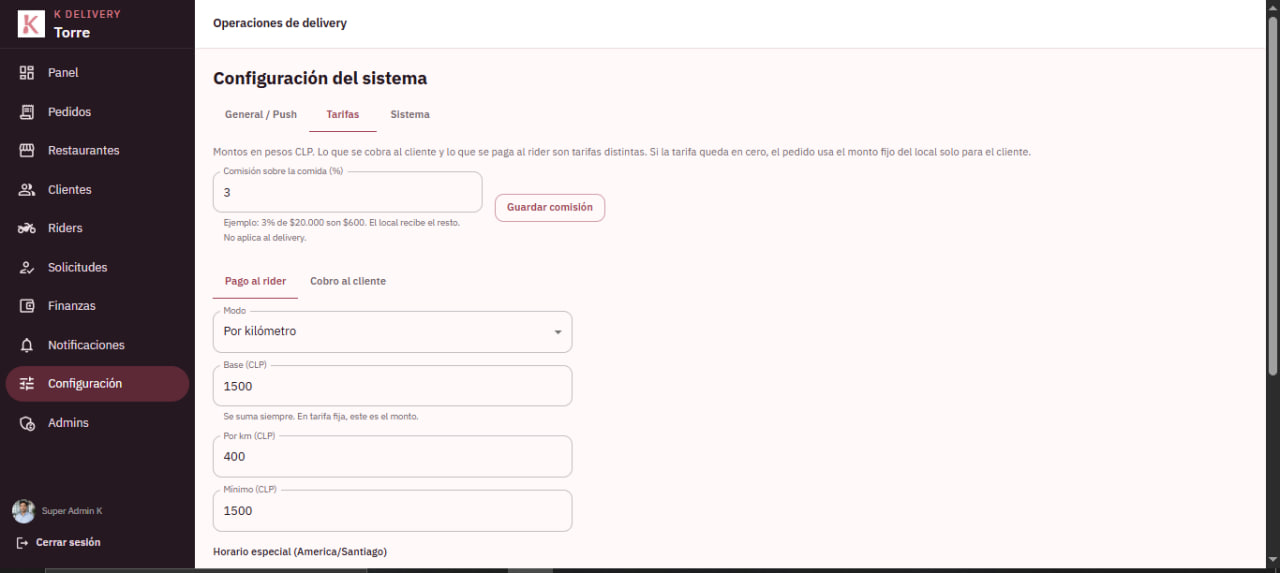Viewport: 1280px width, 573px height.
Task: Switch to Sistema tab
Action: coord(410,115)
